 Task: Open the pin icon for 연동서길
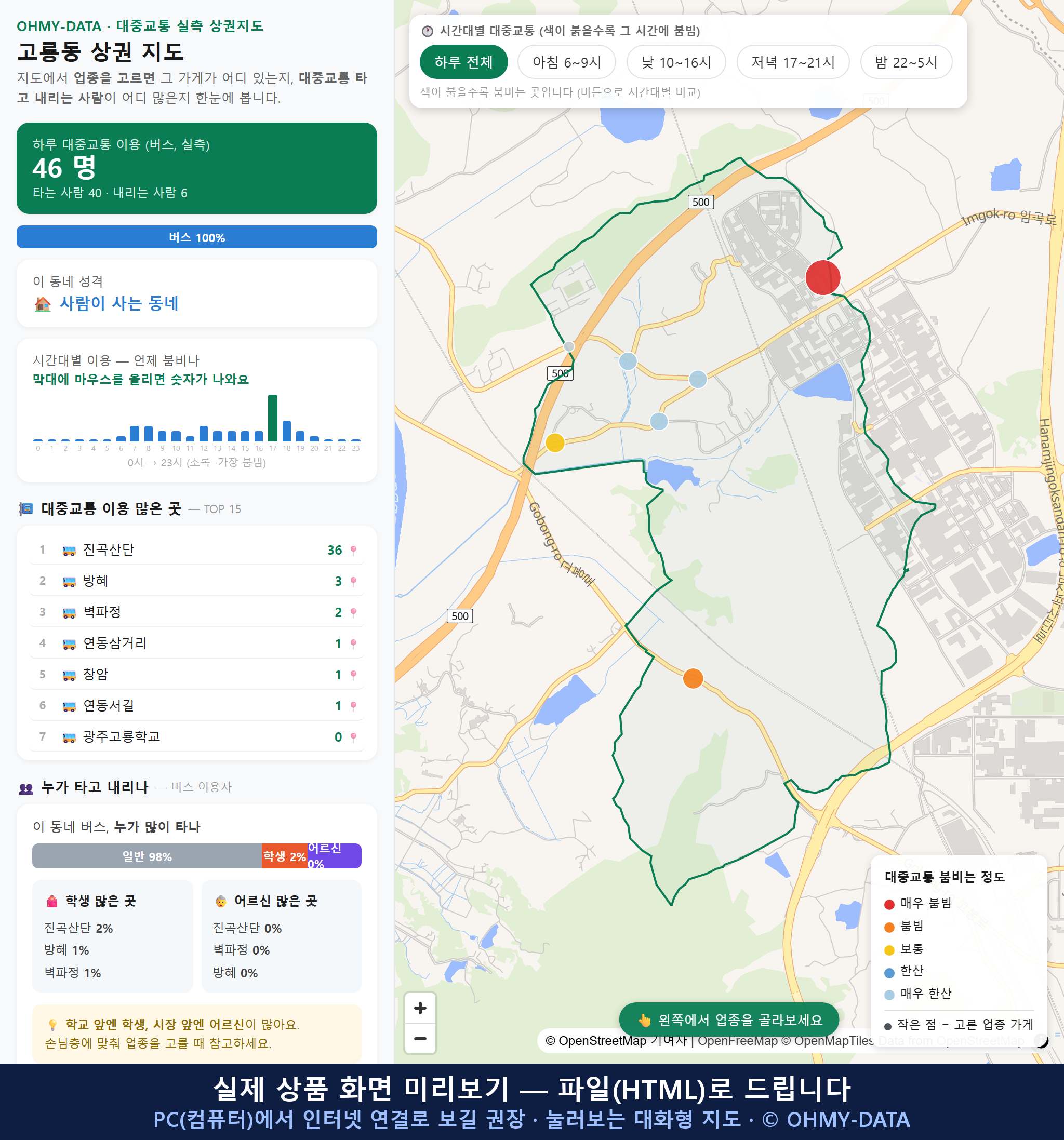[353, 705]
